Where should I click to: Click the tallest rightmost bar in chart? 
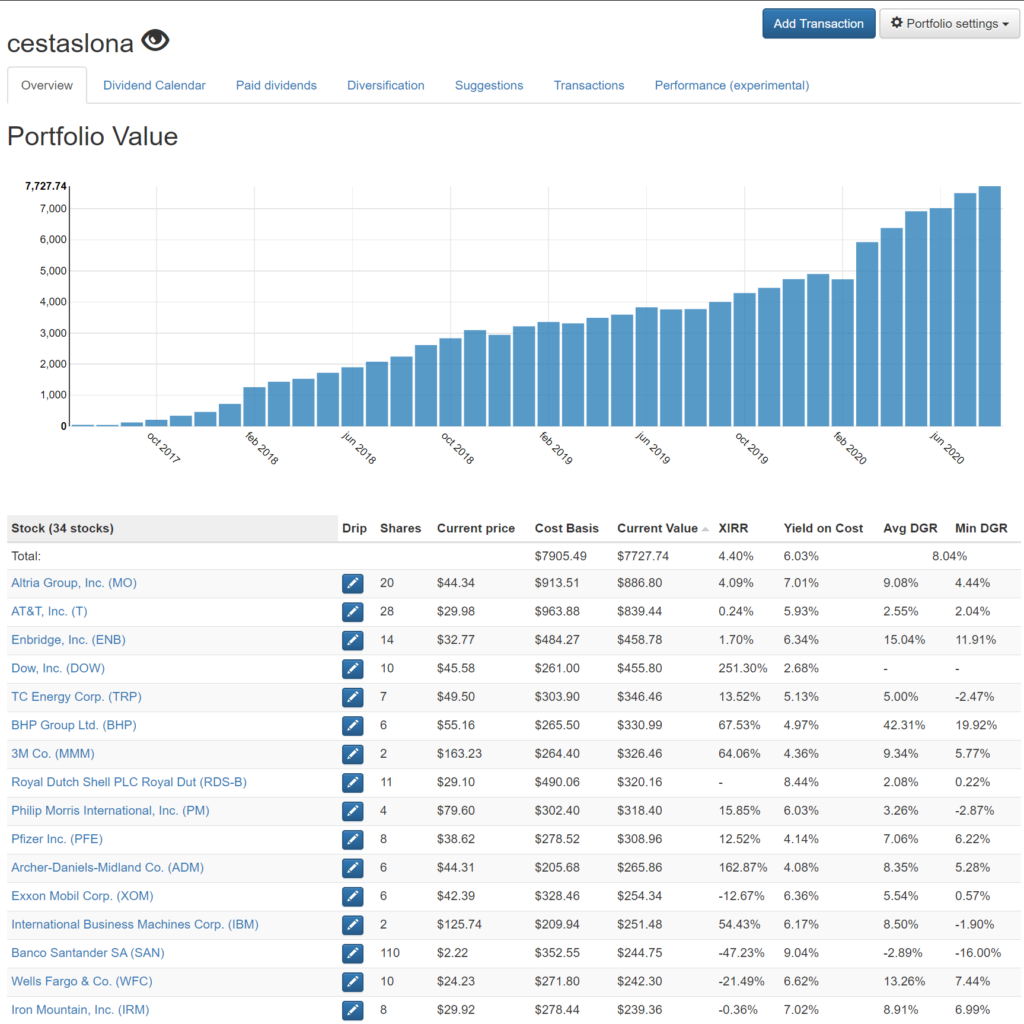989,306
